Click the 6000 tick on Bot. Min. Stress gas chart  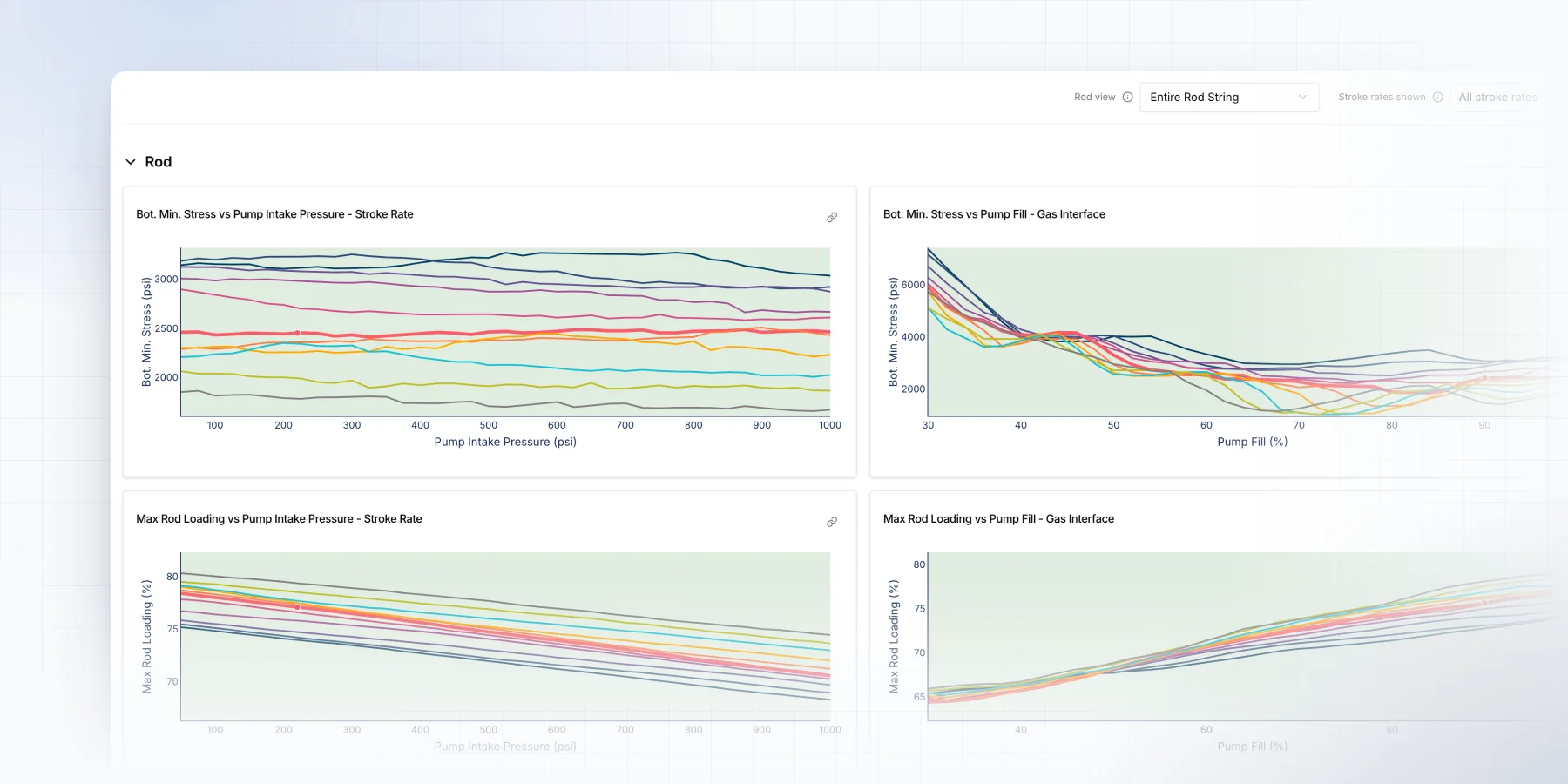[x=913, y=285]
